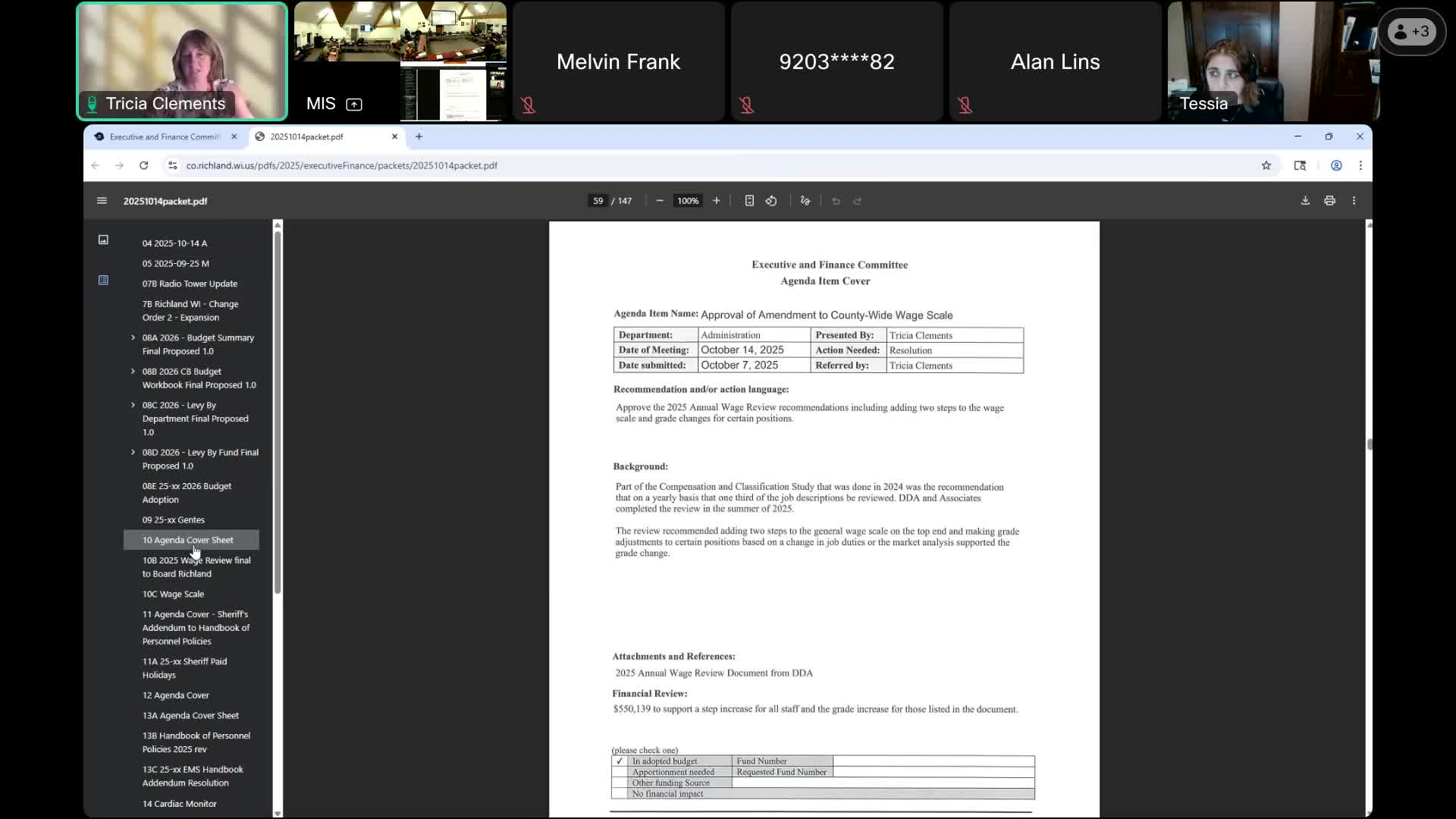Click the print icon in PDF toolbar
Screen dimensions: 1456x819
click(x=1329, y=201)
